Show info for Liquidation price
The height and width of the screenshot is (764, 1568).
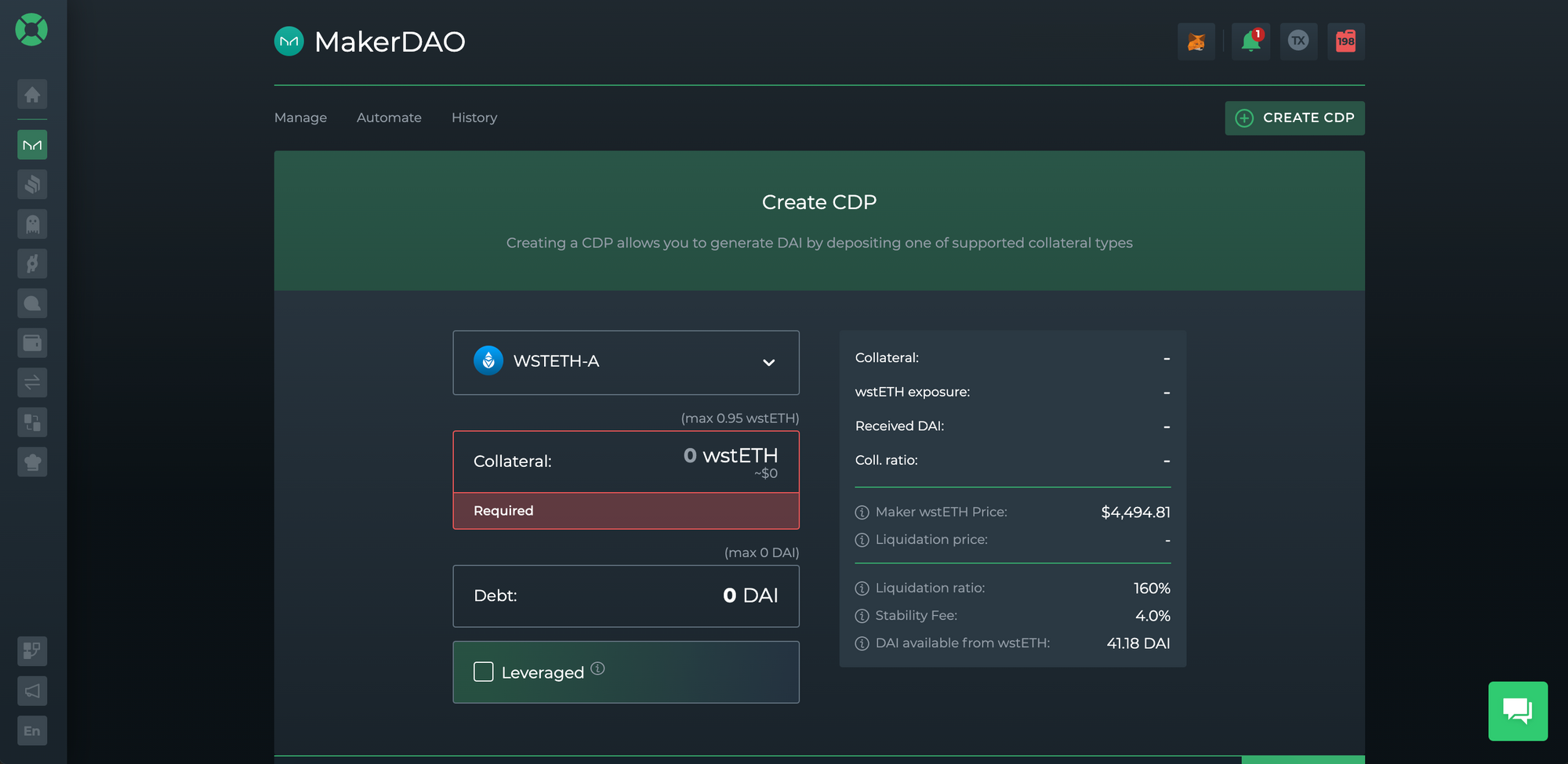point(862,540)
